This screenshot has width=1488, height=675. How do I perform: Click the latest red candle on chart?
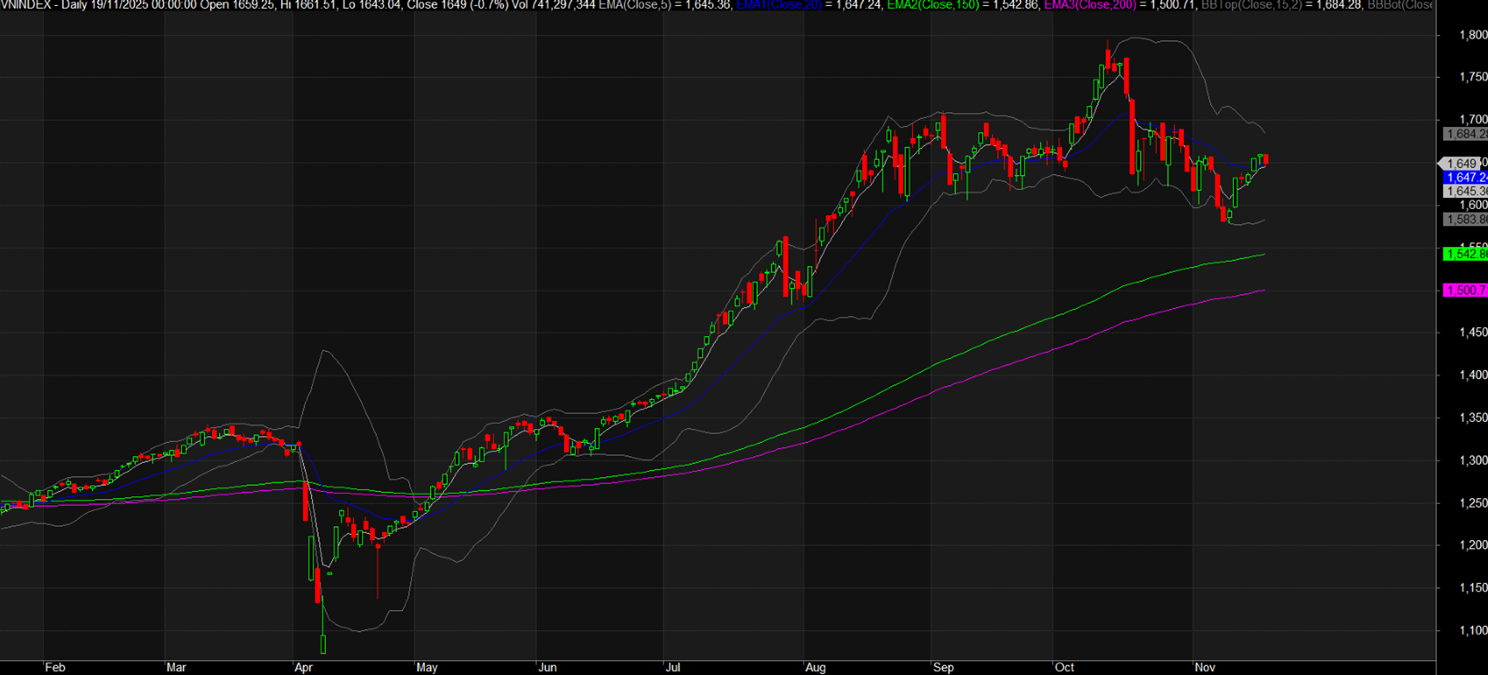1266,160
